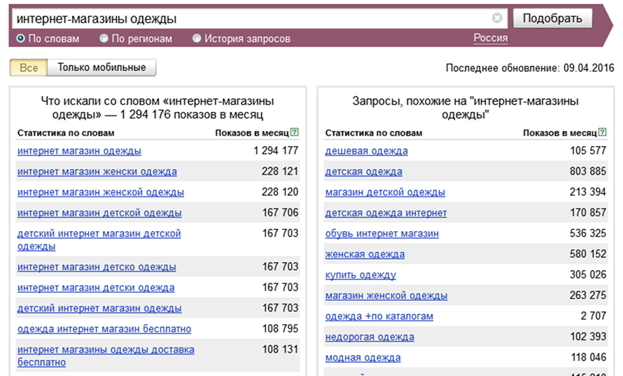Open help icon beside right 'Показов в месяц'
623x376 pixels.
[x=602, y=132]
